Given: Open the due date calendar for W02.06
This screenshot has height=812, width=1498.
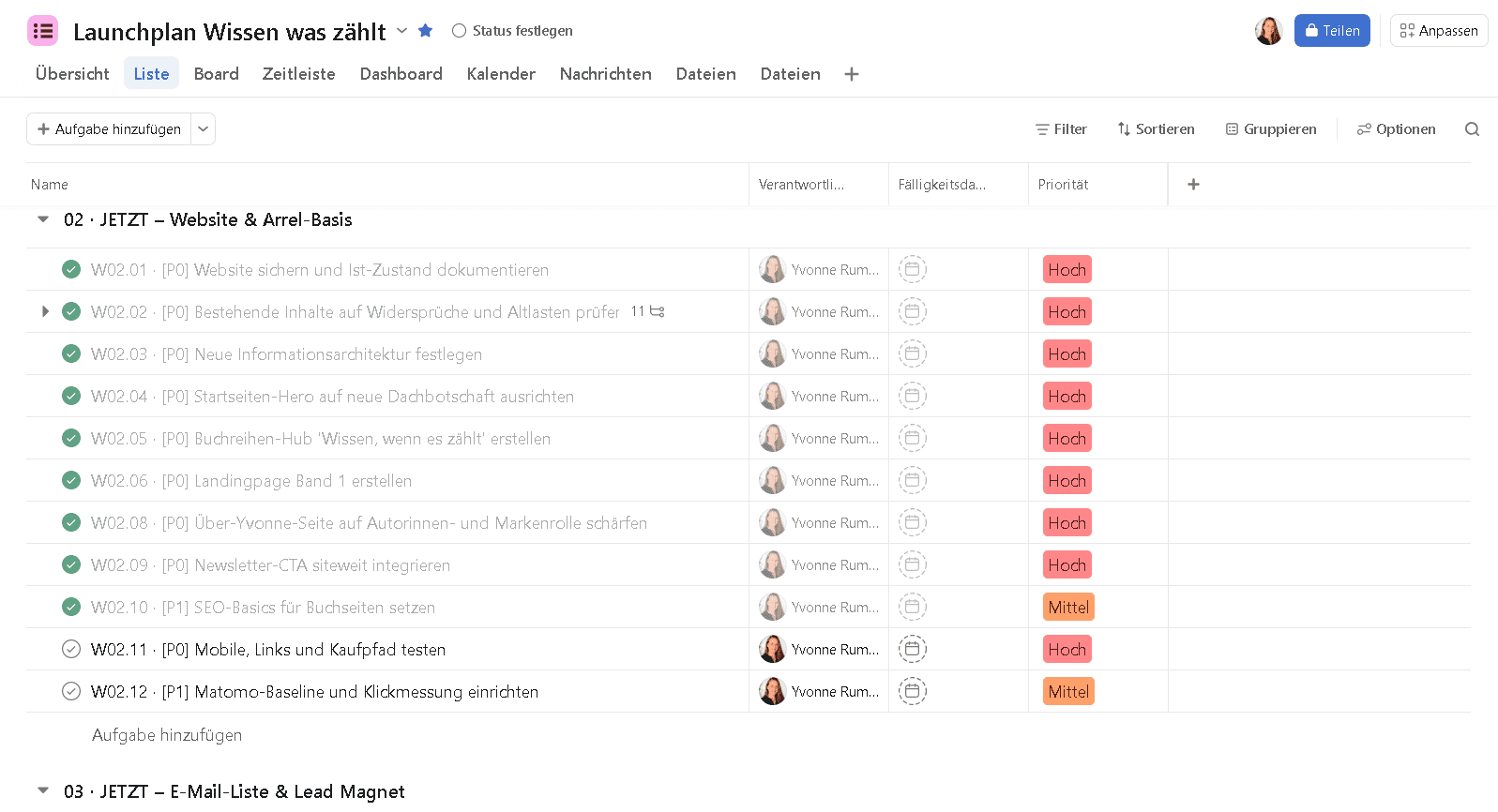Looking at the screenshot, I should click(x=913, y=480).
